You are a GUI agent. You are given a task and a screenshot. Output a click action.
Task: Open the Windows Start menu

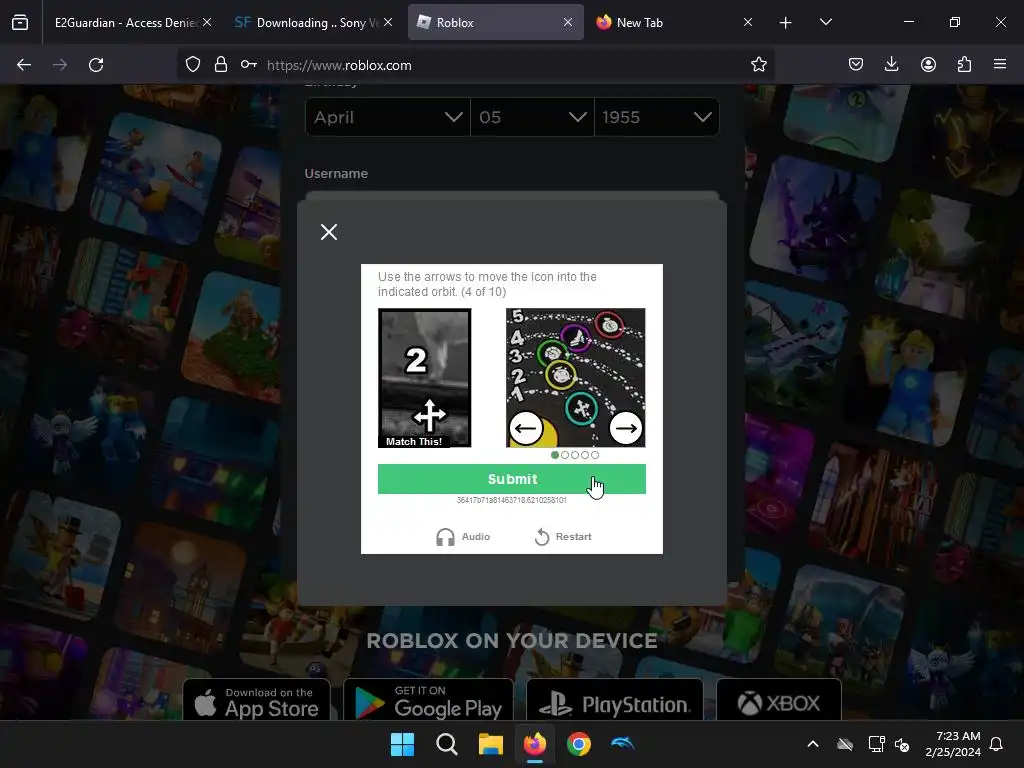click(402, 744)
